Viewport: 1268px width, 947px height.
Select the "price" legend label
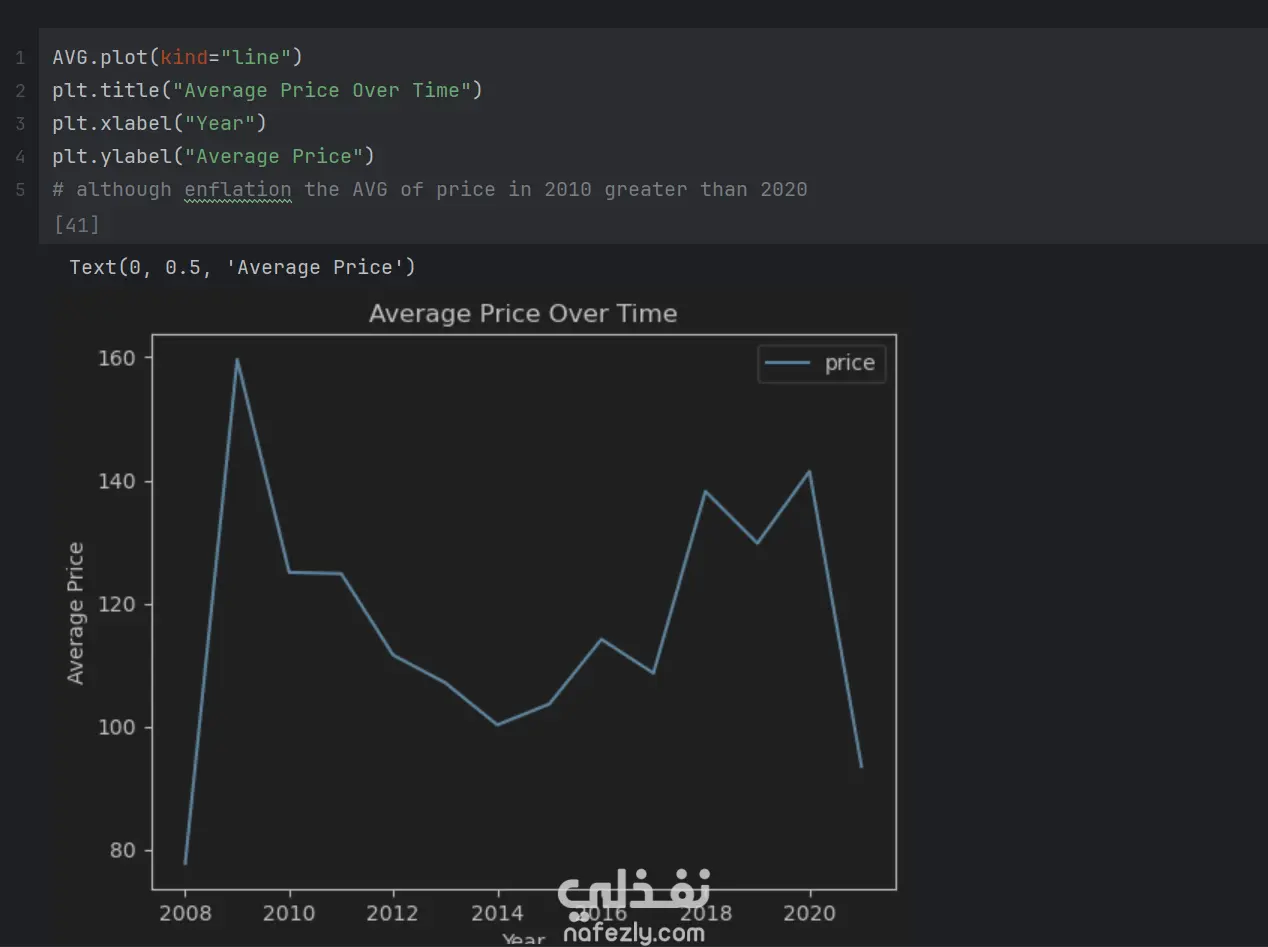tap(849, 363)
